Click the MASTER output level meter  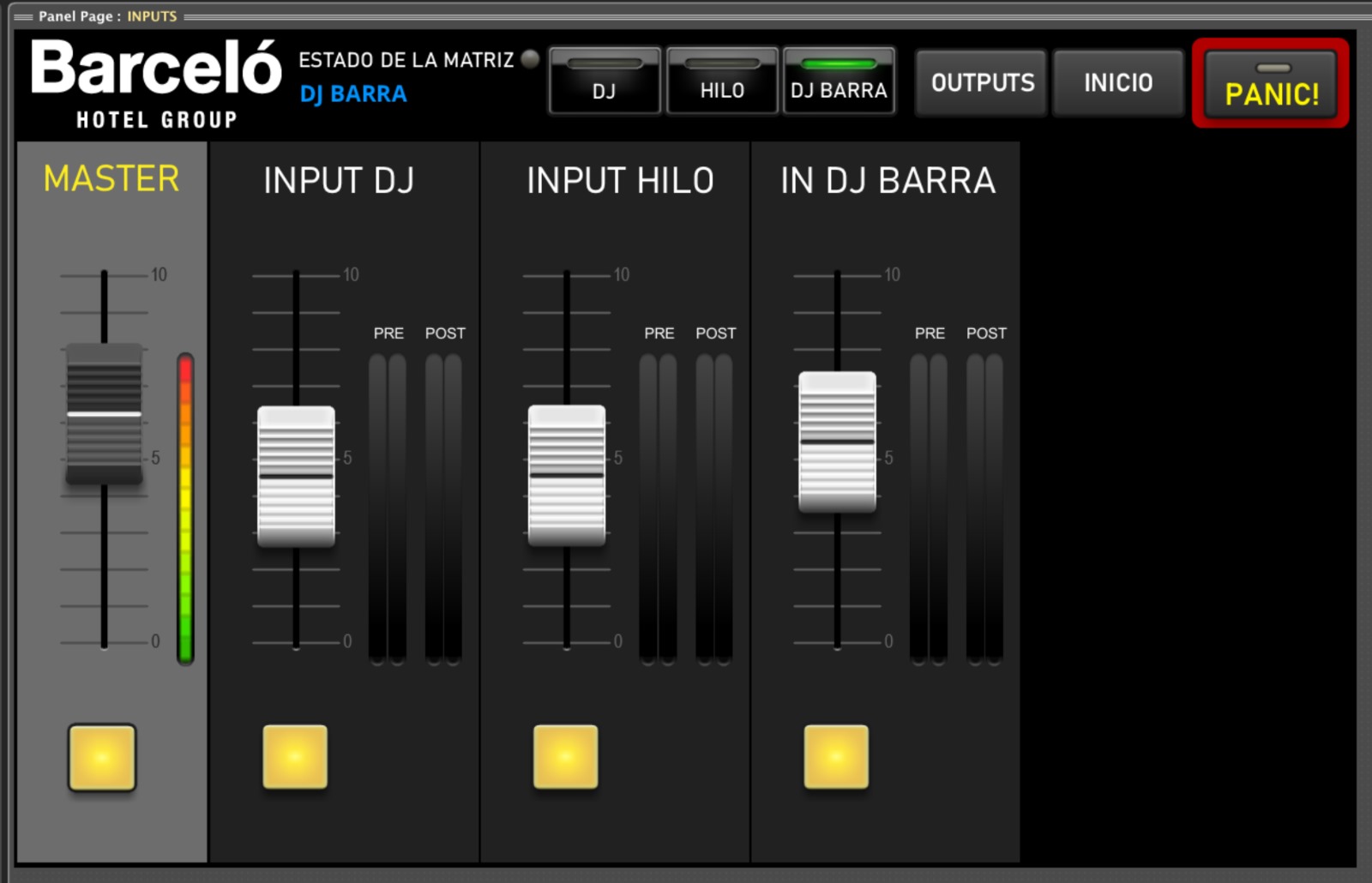tap(185, 508)
